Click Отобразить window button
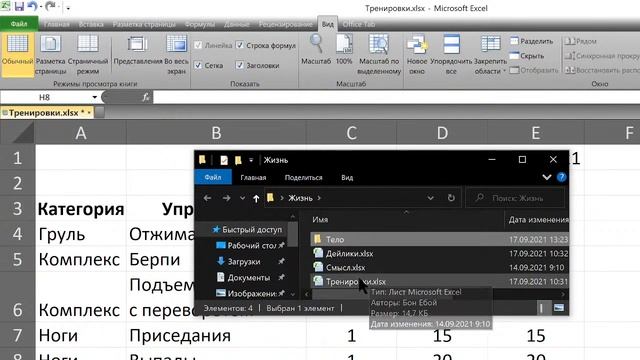The image size is (640, 360). (534, 70)
